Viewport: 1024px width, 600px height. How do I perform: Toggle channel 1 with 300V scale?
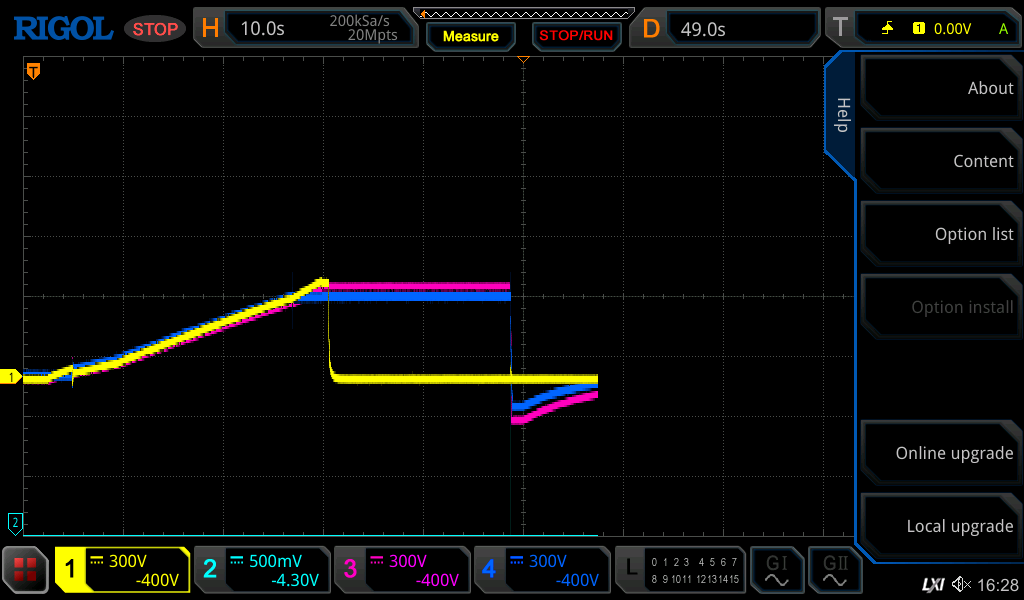pos(122,570)
